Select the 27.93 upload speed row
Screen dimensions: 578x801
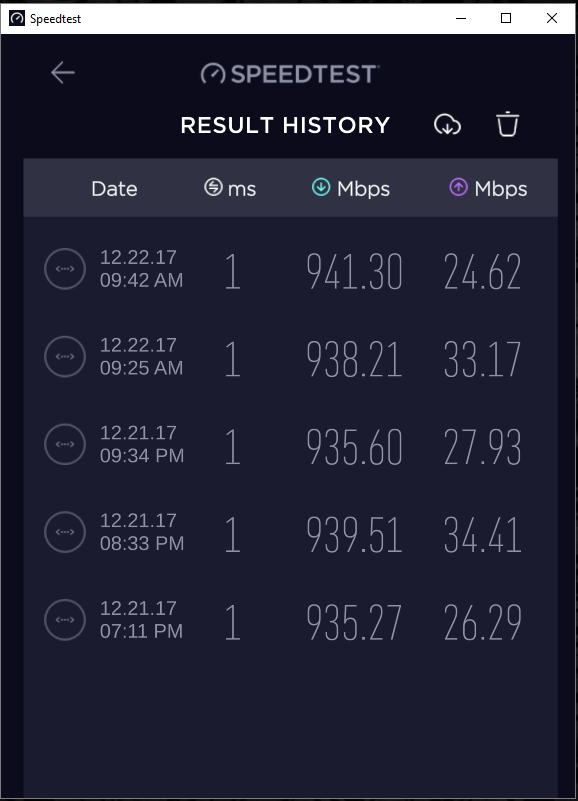pos(290,444)
